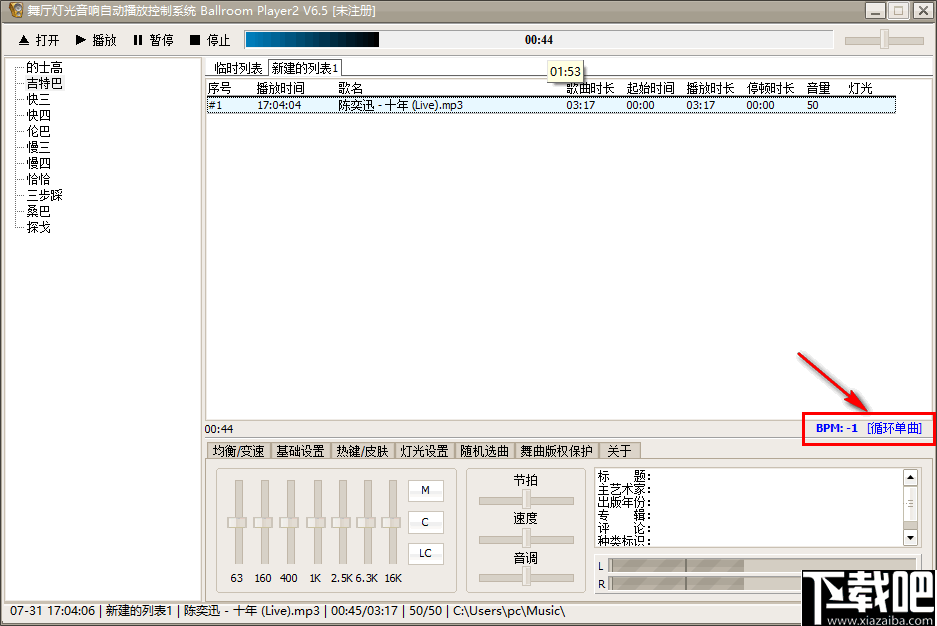Open the 灯光设置 tab
This screenshot has width=937, height=626.
[424, 451]
